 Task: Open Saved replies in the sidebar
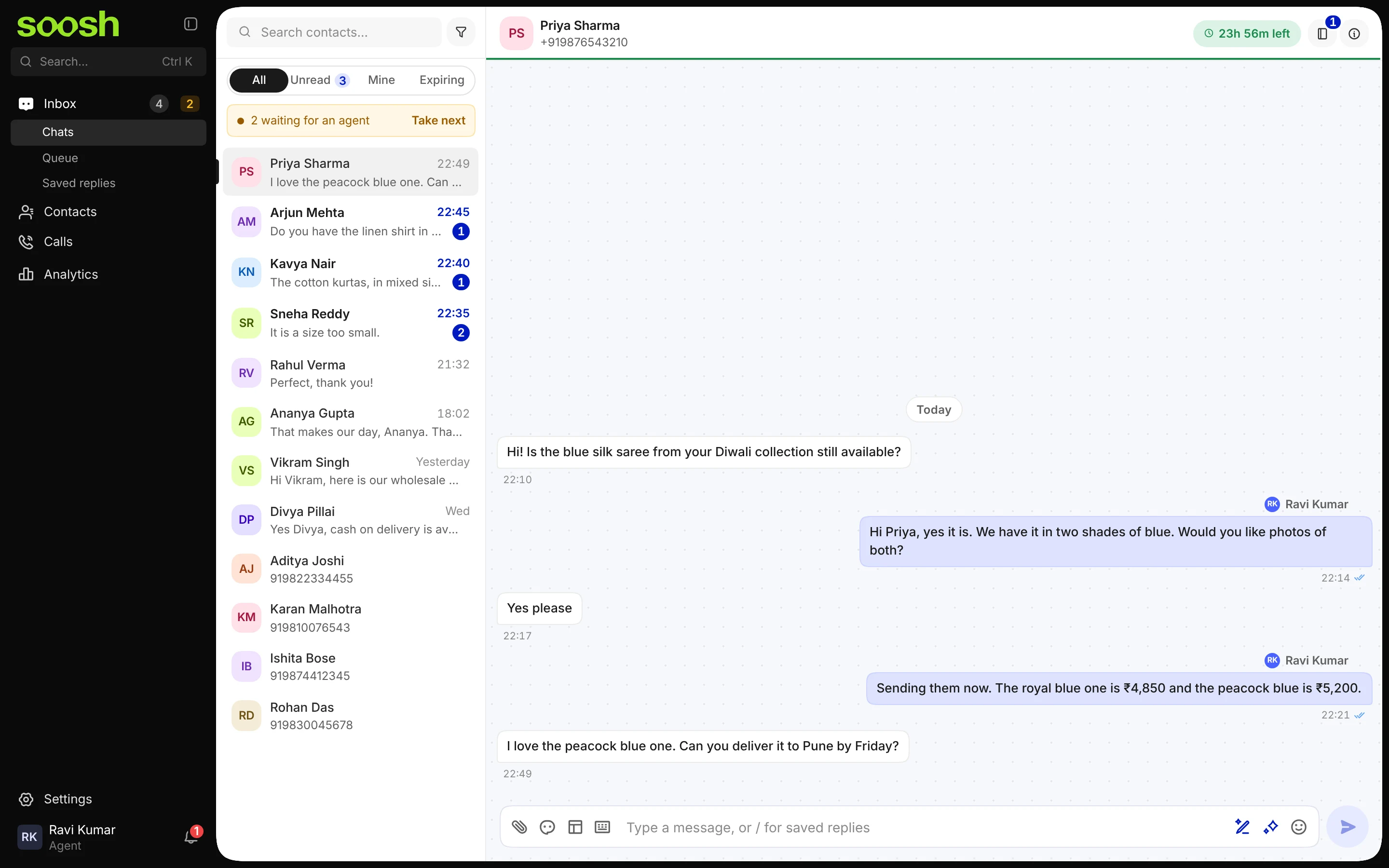(109, 183)
